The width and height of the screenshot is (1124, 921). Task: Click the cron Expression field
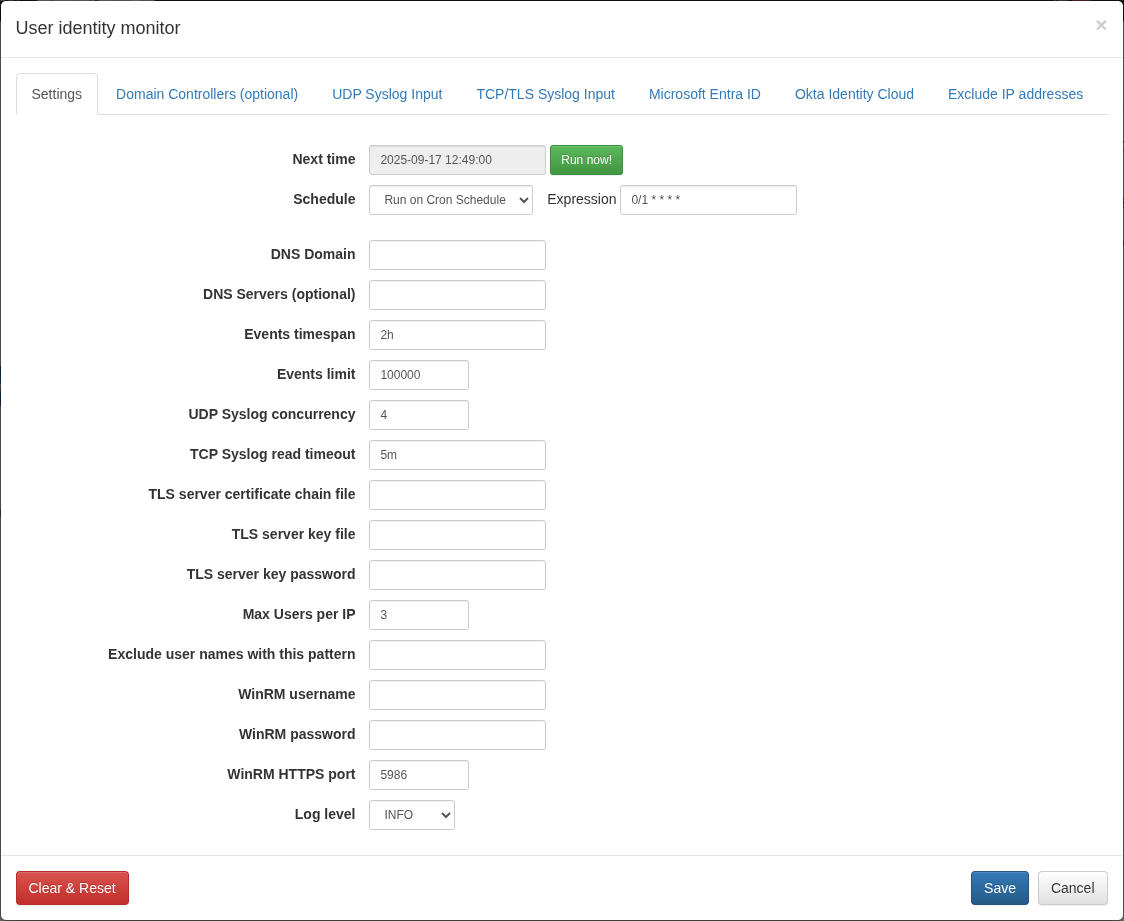pyautogui.click(x=708, y=200)
